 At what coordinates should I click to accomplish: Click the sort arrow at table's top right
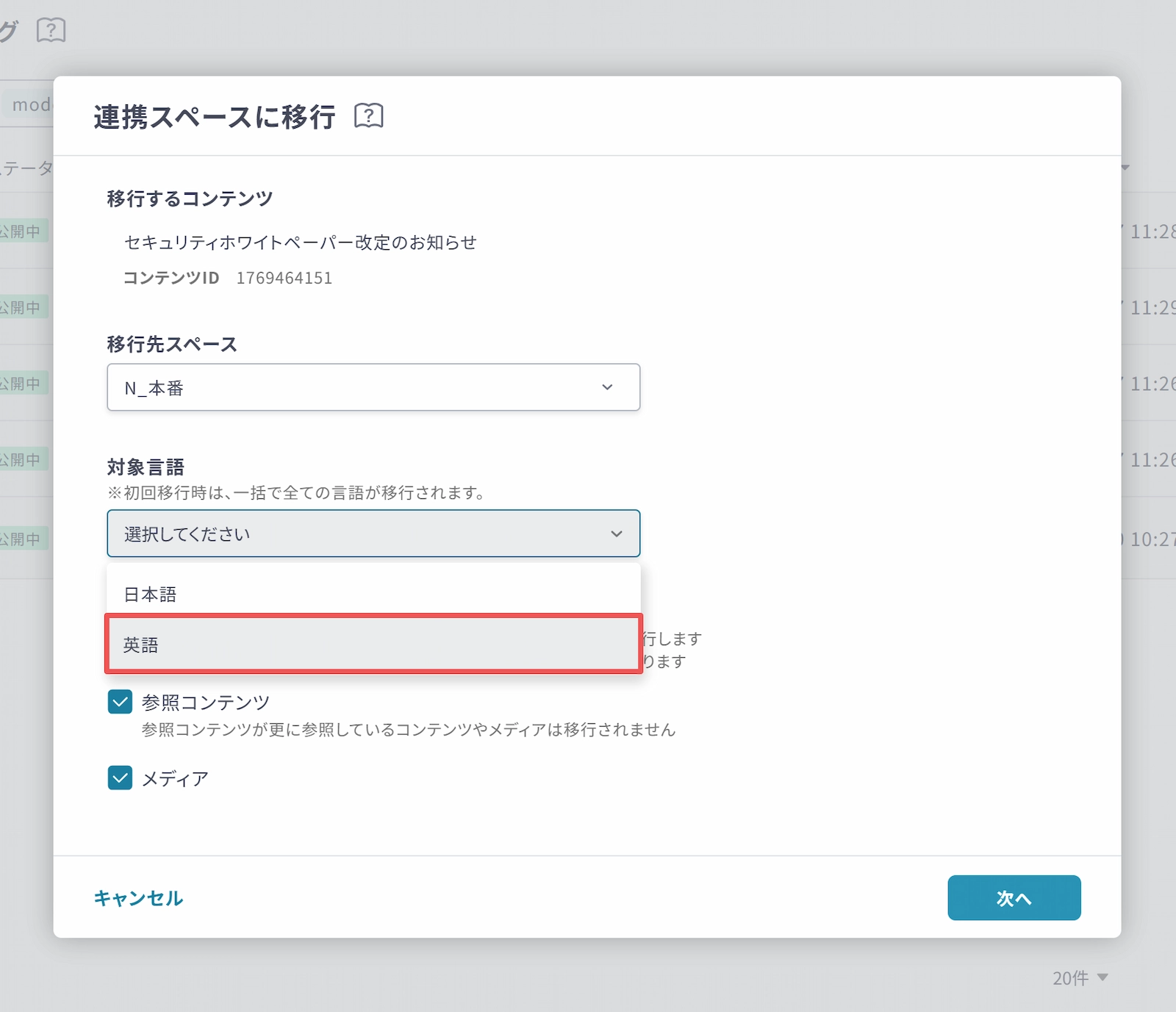click(x=1125, y=168)
